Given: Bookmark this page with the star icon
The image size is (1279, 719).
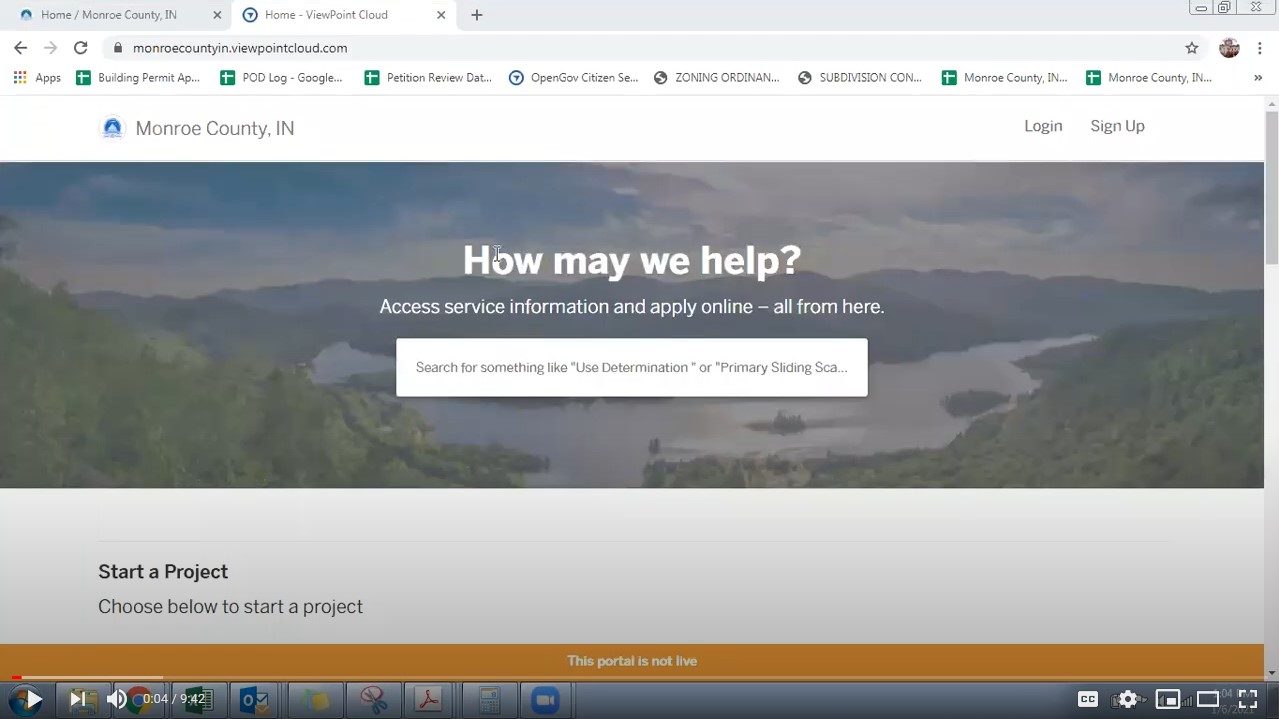Looking at the screenshot, I should 1191,47.
